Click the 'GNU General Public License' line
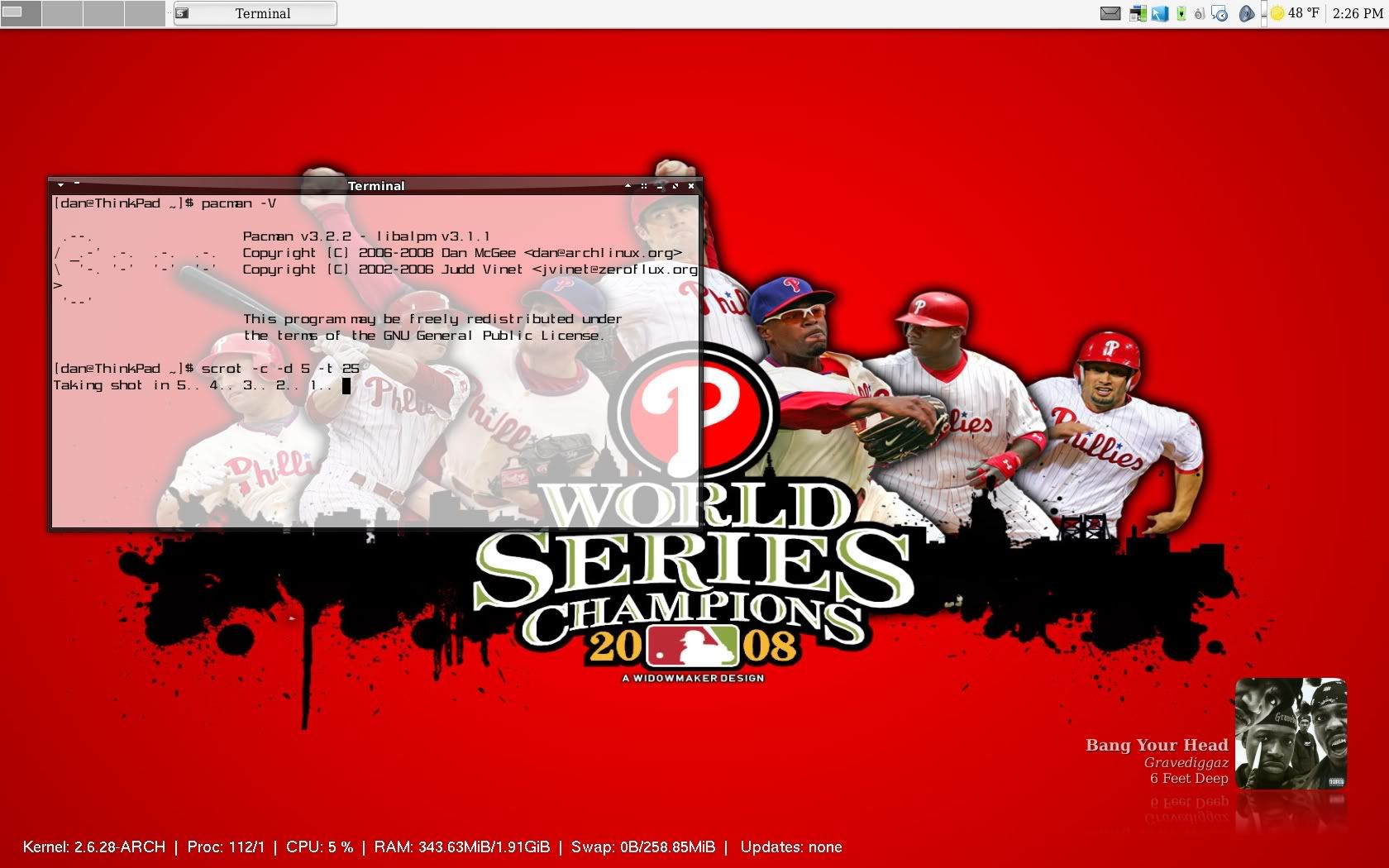This screenshot has width=1389, height=868. coord(424,336)
